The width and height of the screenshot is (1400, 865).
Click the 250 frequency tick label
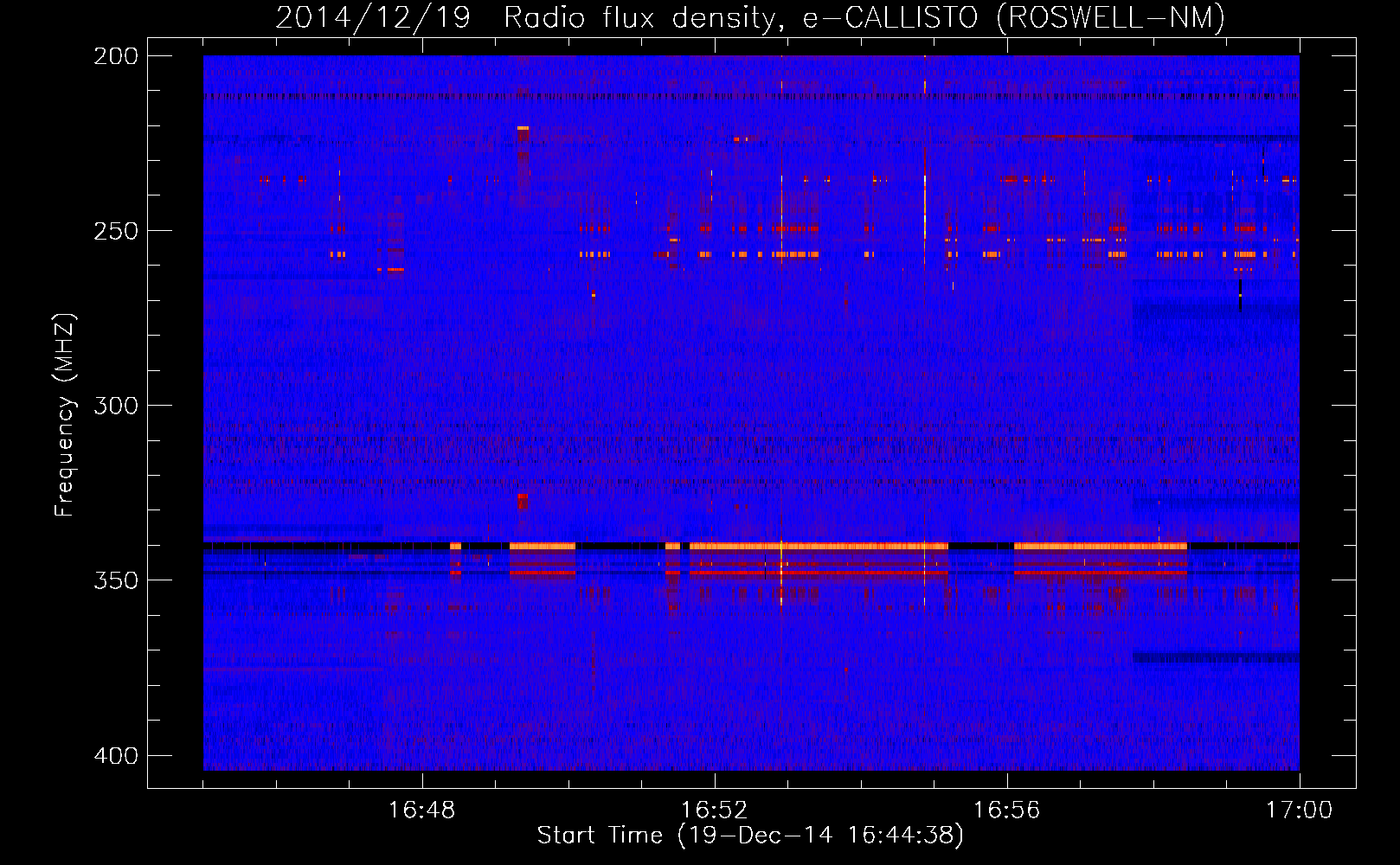[116, 231]
